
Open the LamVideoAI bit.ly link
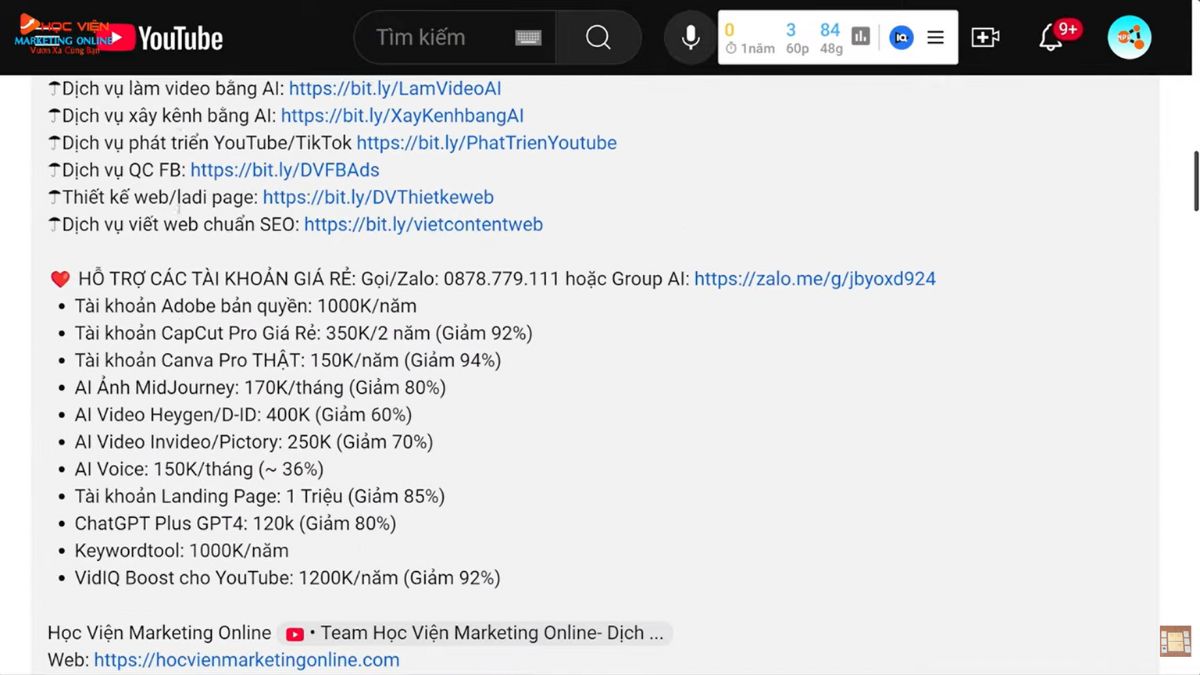[x=395, y=88]
